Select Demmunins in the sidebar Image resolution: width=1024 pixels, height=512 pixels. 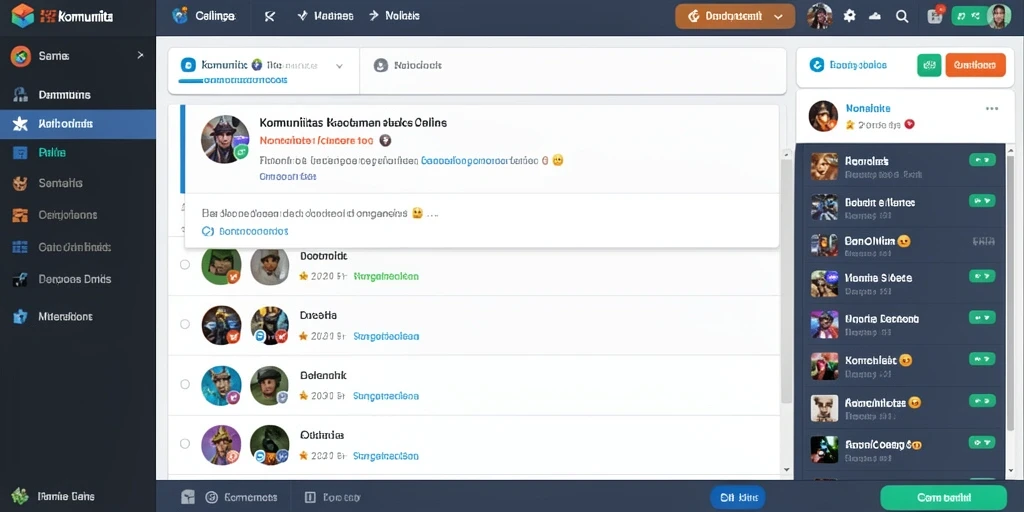pos(65,95)
